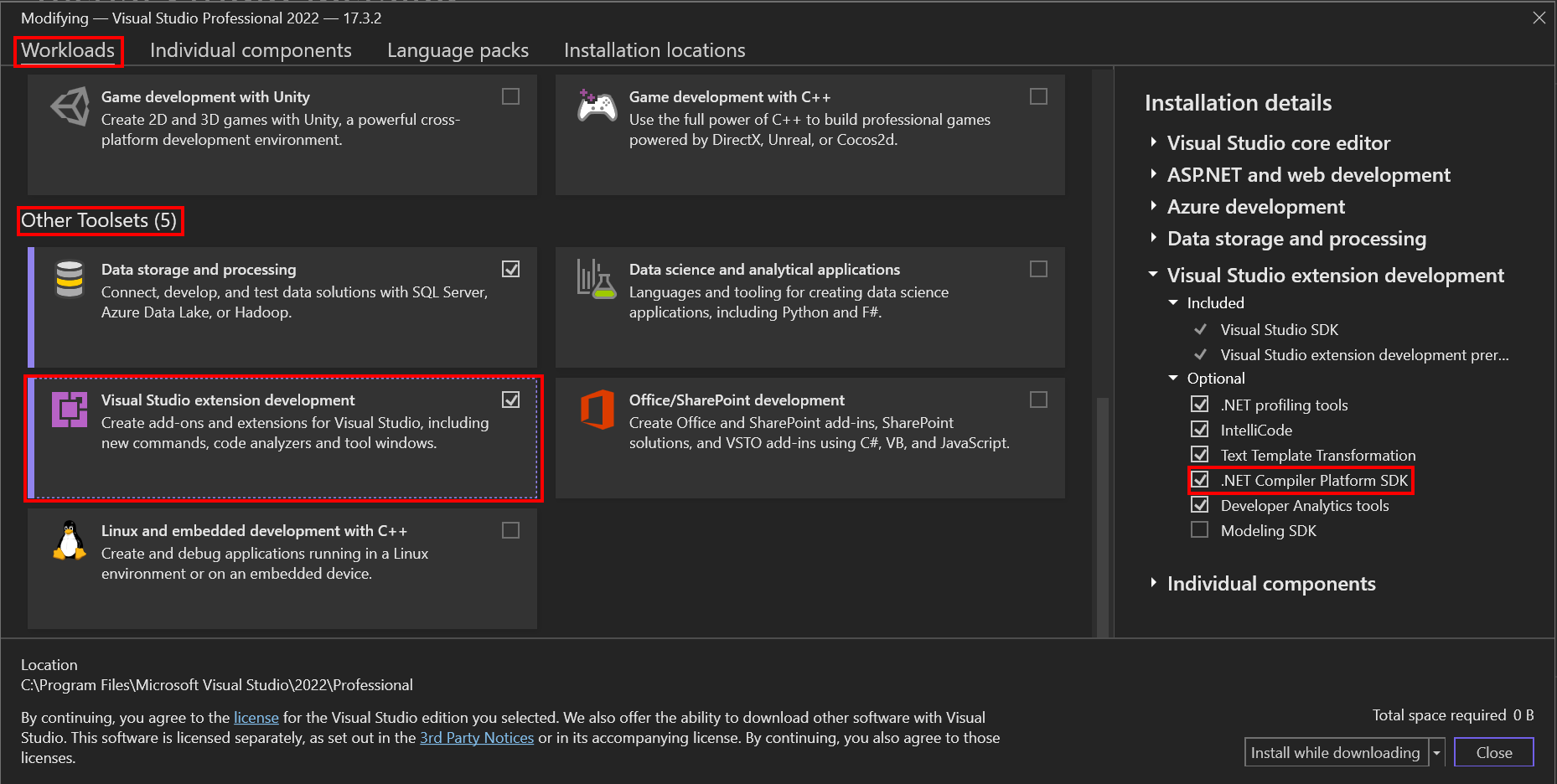Switch to the Individual components tab
This screenshot has width=1557, height=784.
(x=251, y=50)
